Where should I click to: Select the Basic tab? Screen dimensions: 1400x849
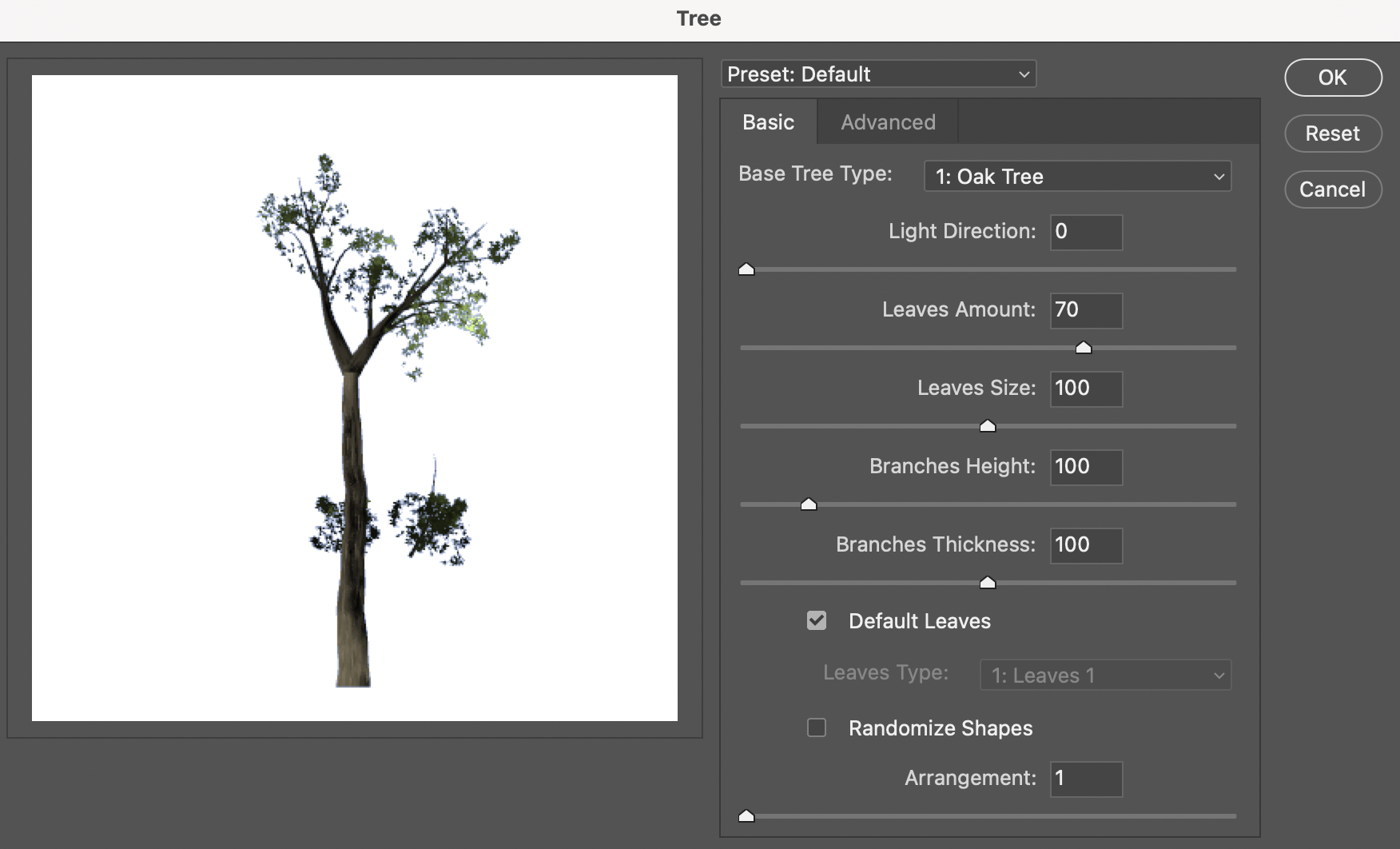(768, 122)
